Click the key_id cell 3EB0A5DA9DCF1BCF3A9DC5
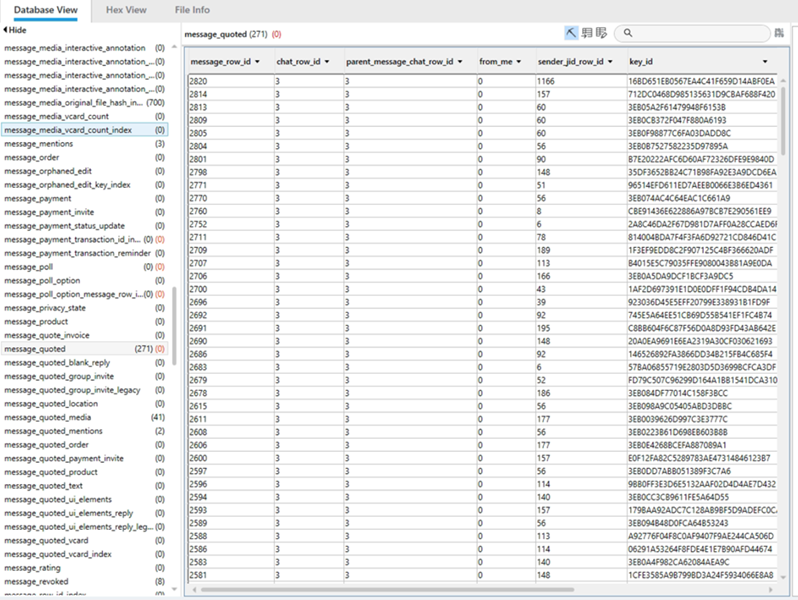Screen dimensions: 798x600 702,276
